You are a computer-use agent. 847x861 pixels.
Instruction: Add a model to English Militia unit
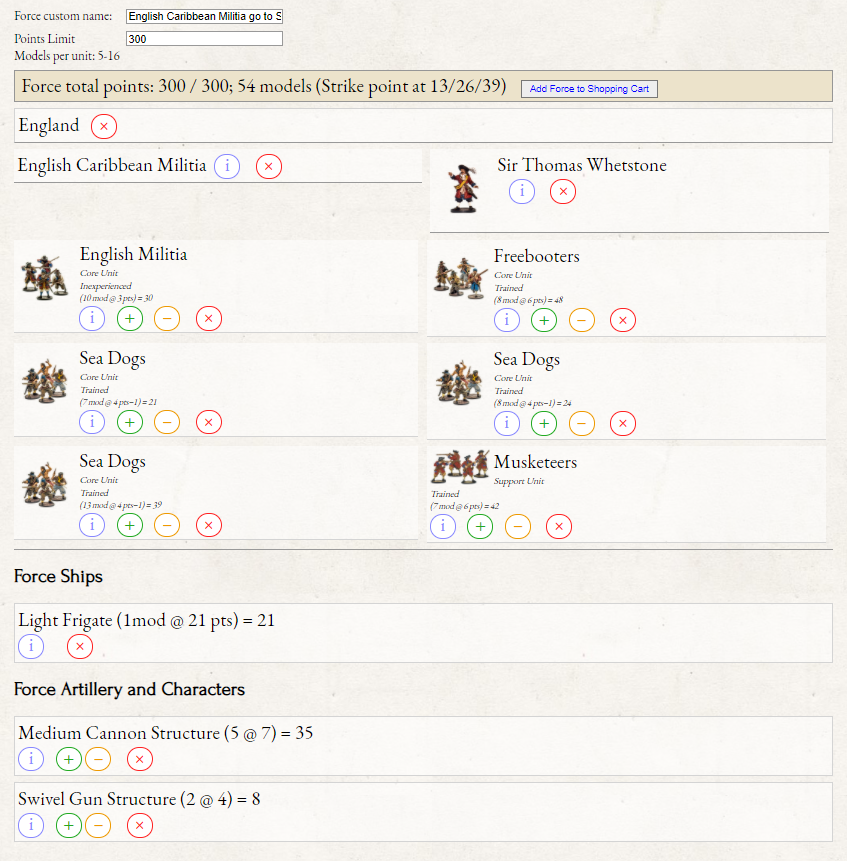(x=130, y=319)
